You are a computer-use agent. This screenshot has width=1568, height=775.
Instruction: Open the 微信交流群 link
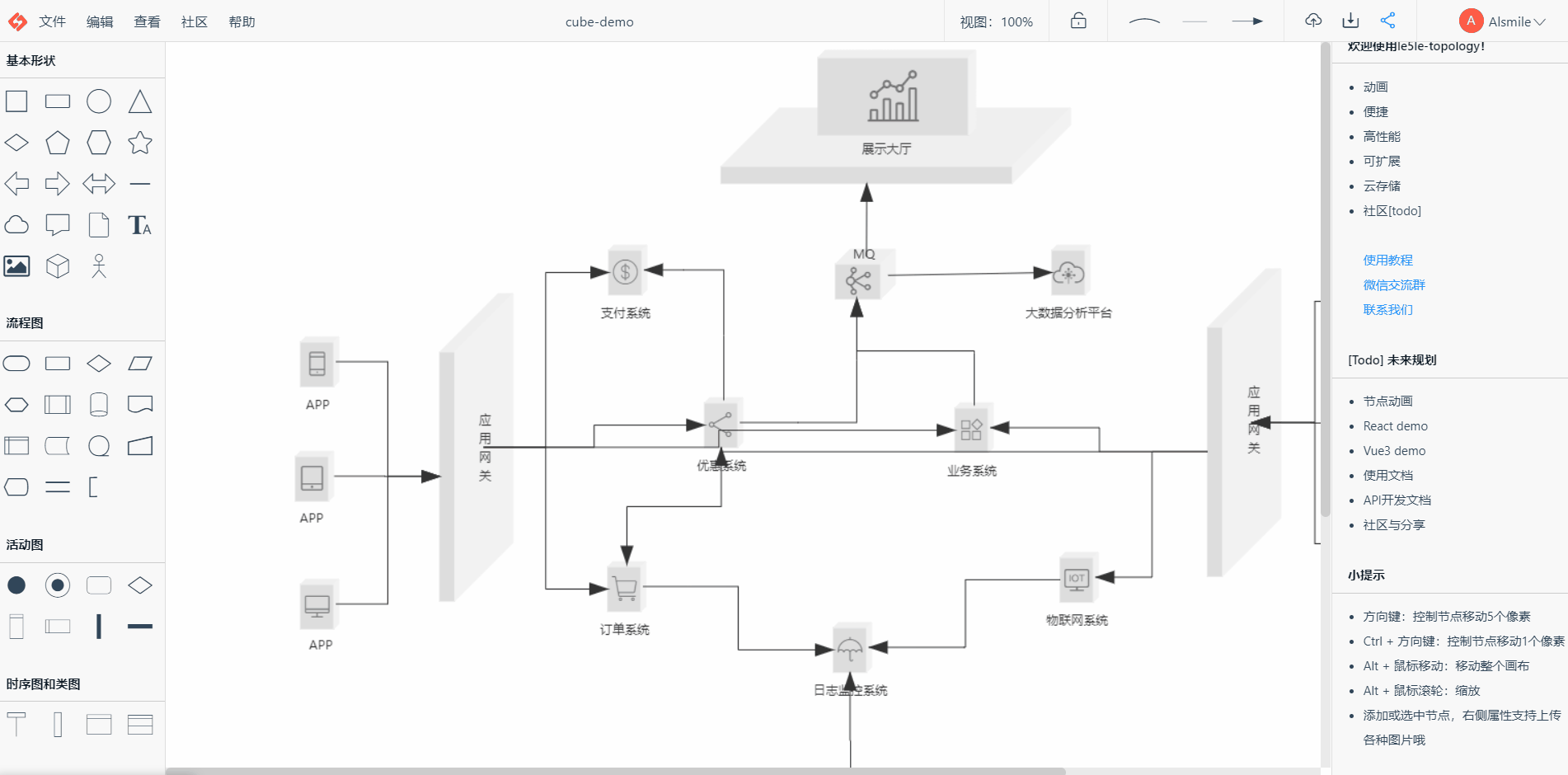1394,284
